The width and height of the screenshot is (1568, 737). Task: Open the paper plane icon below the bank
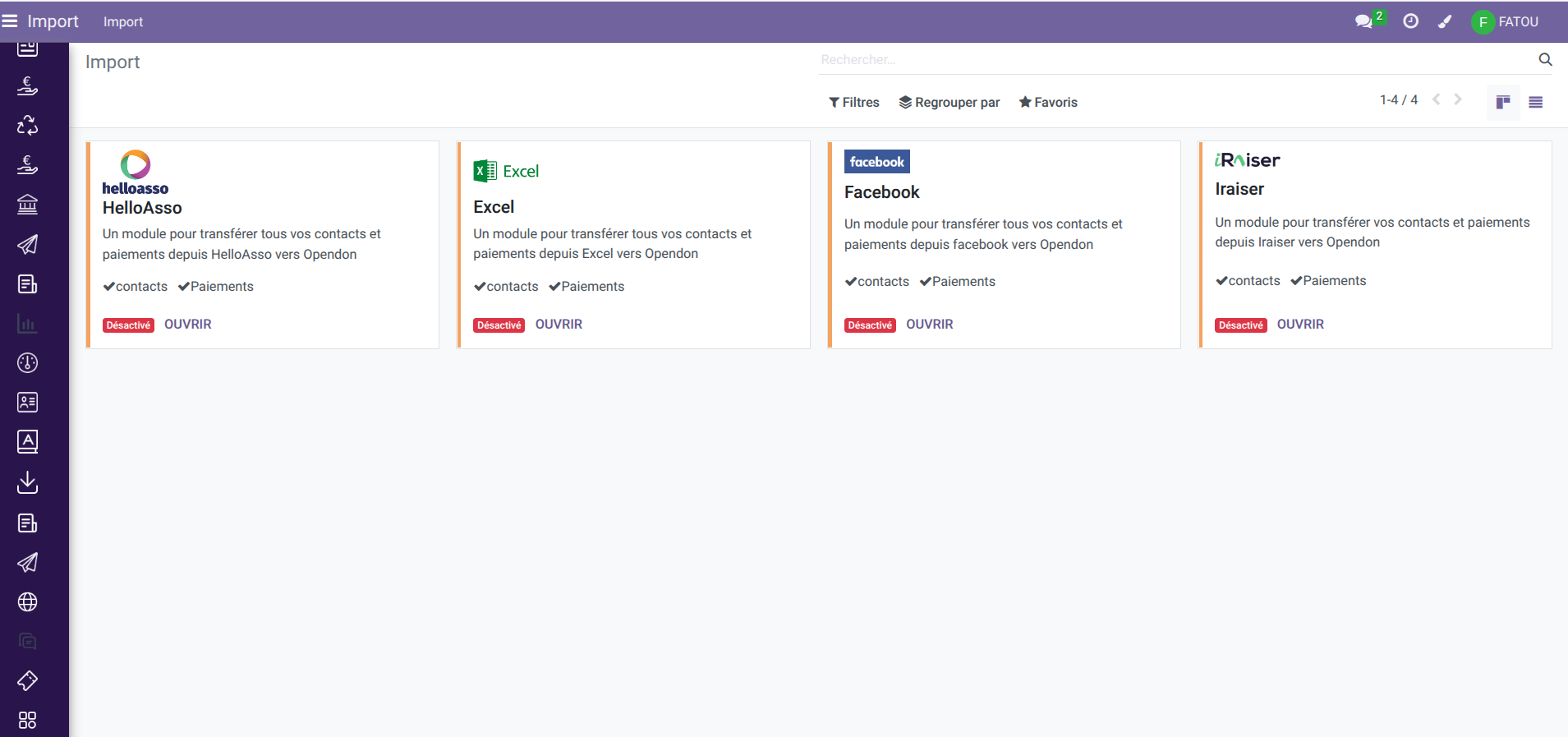[x=27, y=244]
